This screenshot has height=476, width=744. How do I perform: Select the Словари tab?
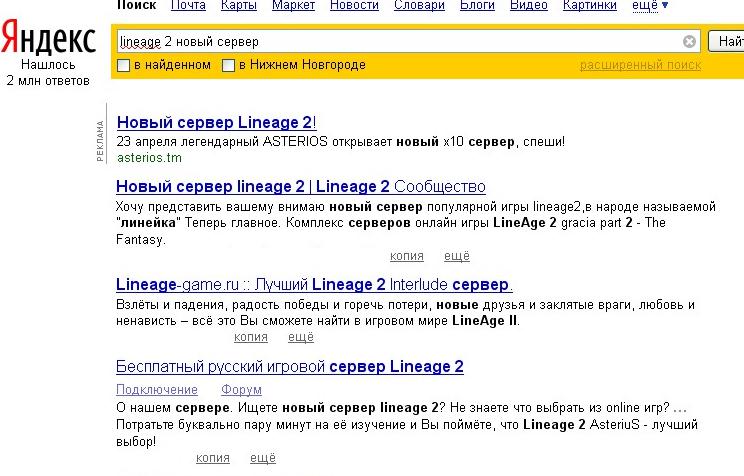(419, 5)
